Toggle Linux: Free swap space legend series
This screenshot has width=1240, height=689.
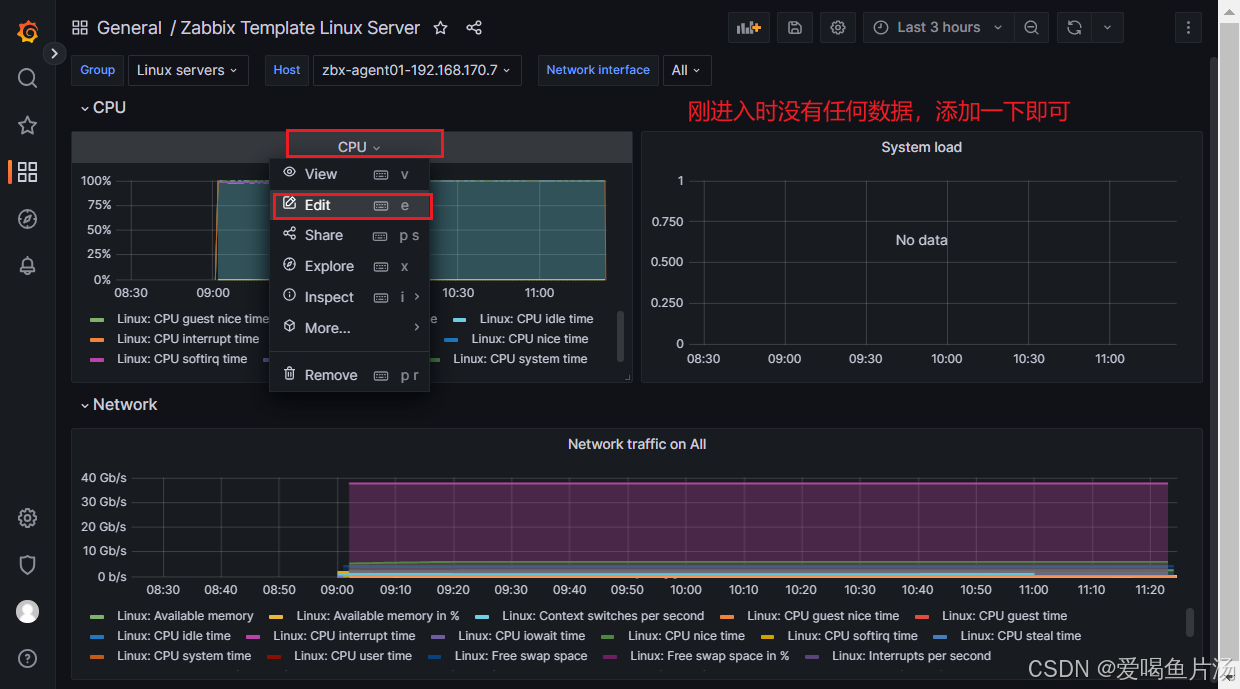tap(521, 656)
